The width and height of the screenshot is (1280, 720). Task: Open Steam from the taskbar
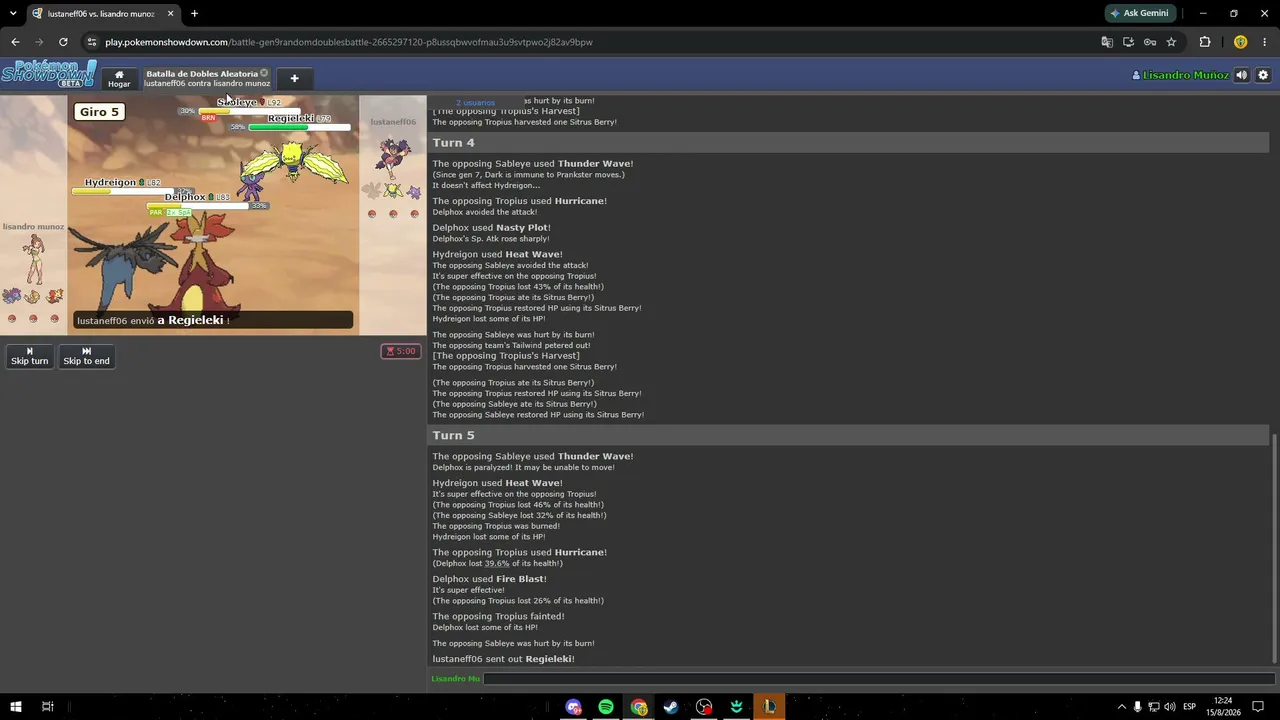click(671, 707)
